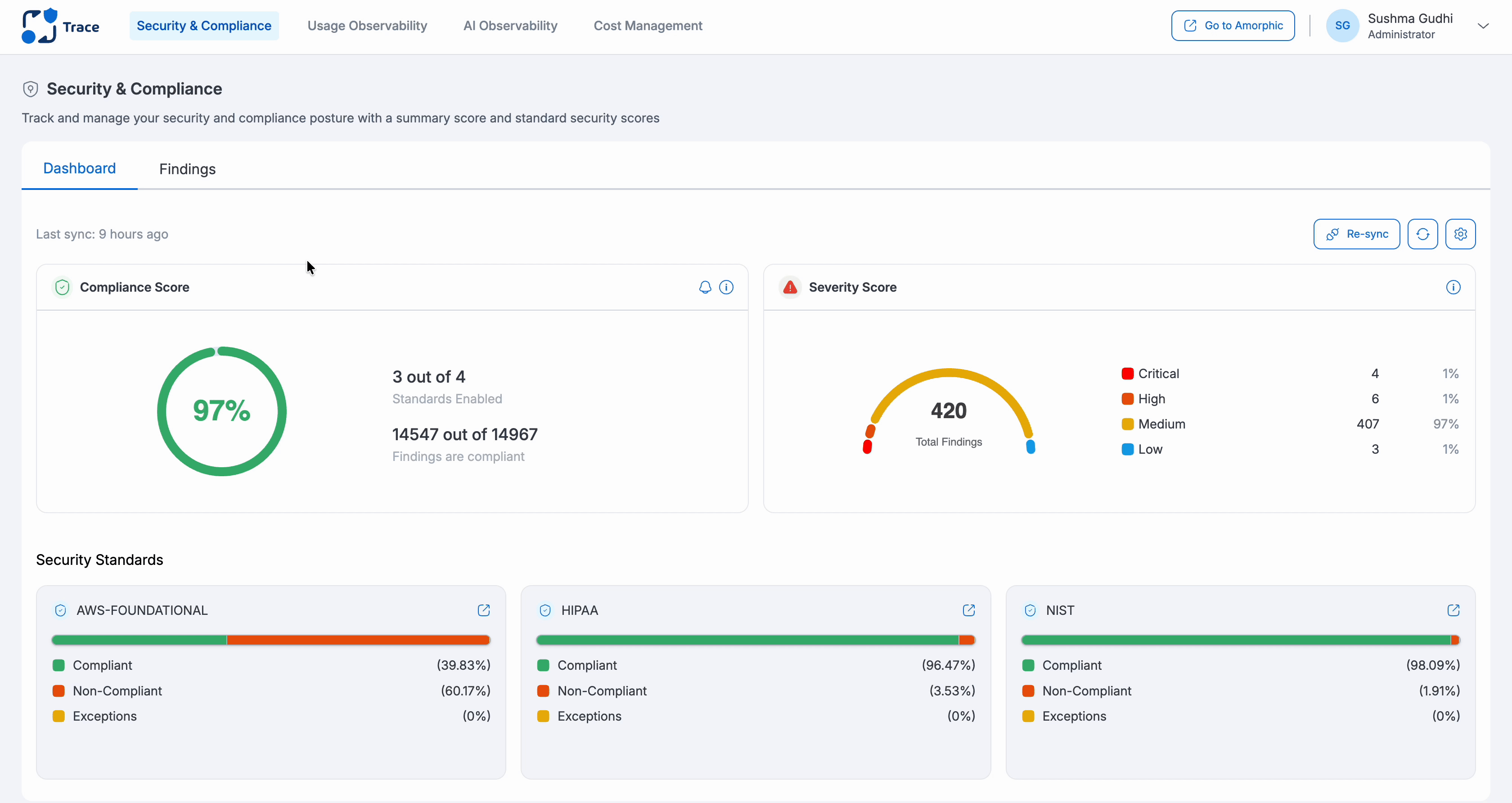Select the High severity row label

(1152, 399)
